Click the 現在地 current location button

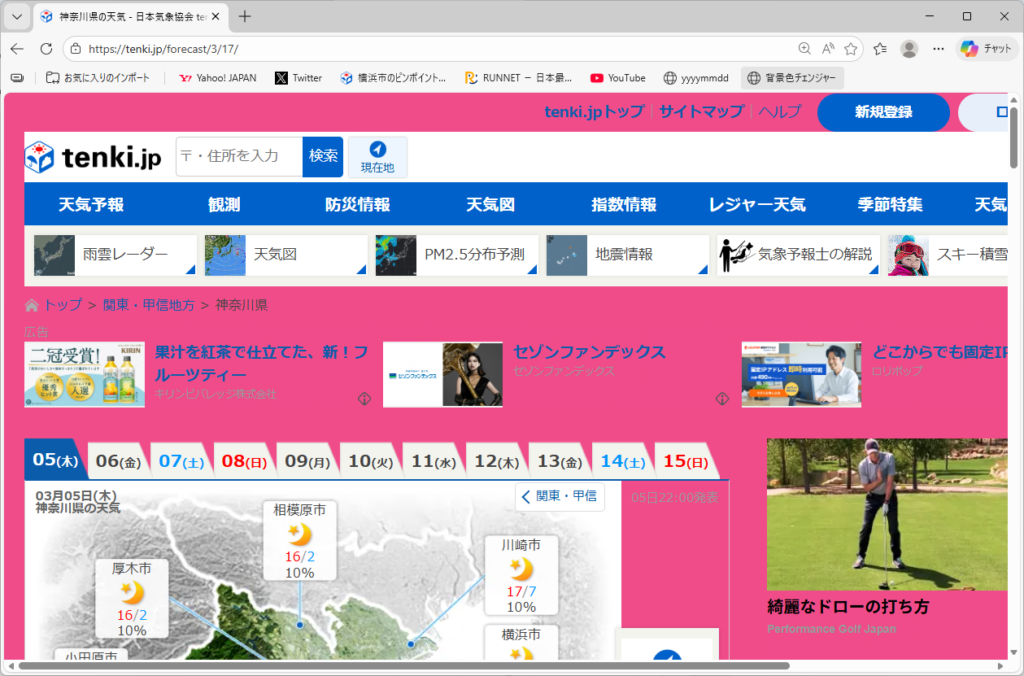pos(377,157)
